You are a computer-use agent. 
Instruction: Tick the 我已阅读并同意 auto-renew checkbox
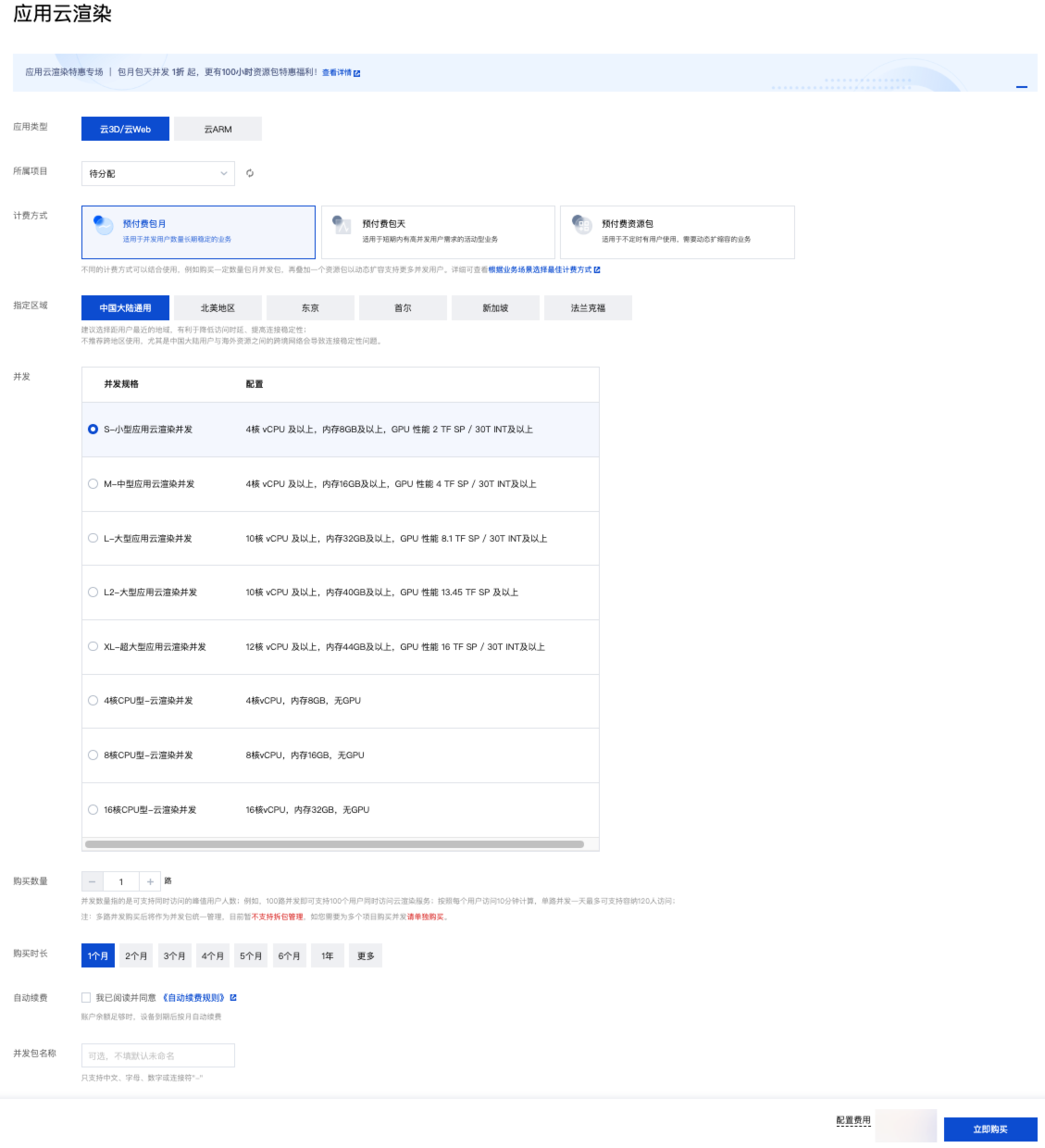click(x=86, y=997)
